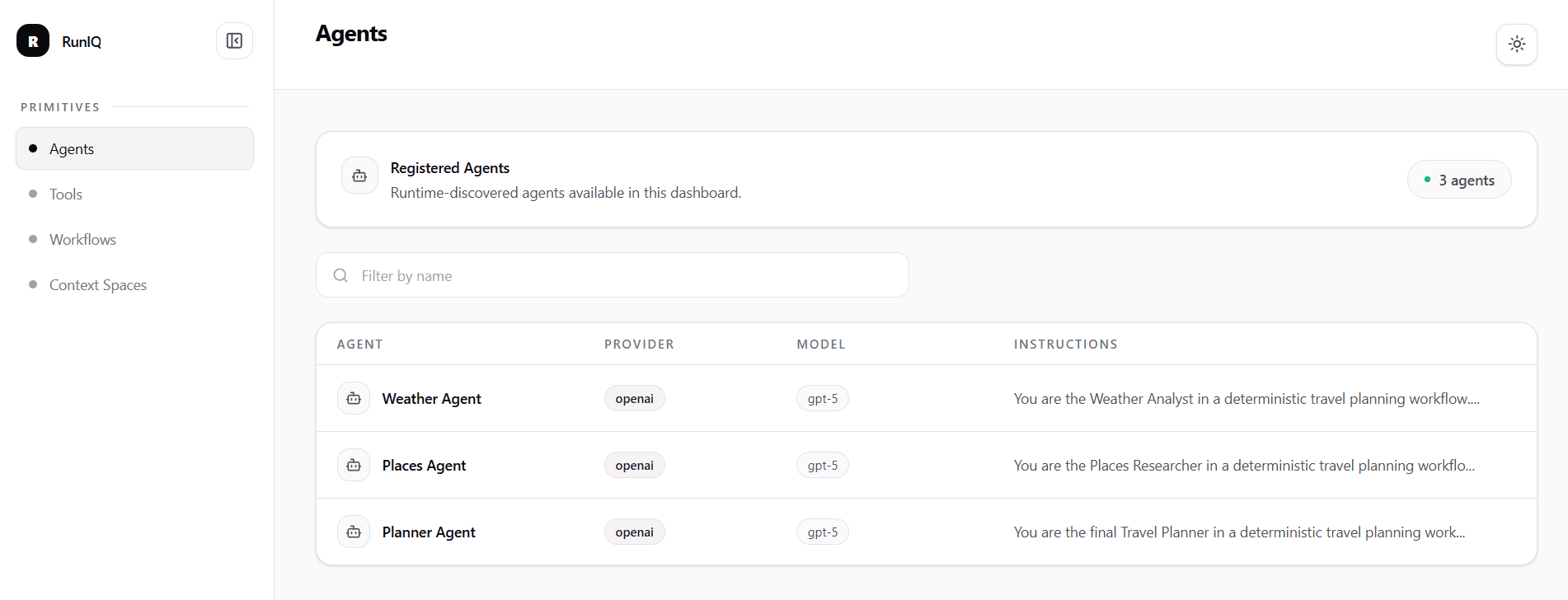Click gpt-5 model tag for Places Agent
Viewport: 1568px width, 600px height.
823,465
